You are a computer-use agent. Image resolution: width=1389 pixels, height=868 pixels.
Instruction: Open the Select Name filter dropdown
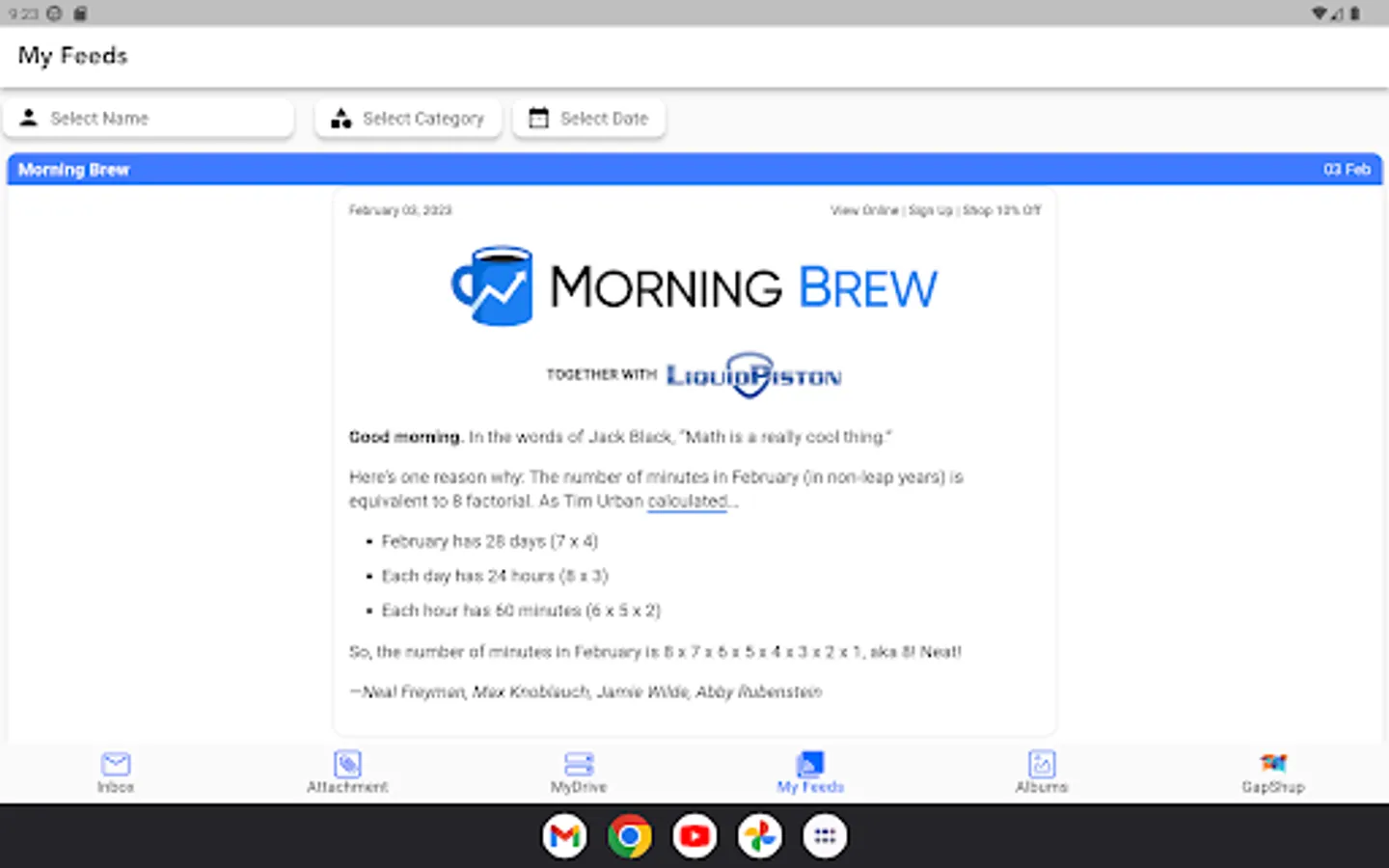[149, 119]
